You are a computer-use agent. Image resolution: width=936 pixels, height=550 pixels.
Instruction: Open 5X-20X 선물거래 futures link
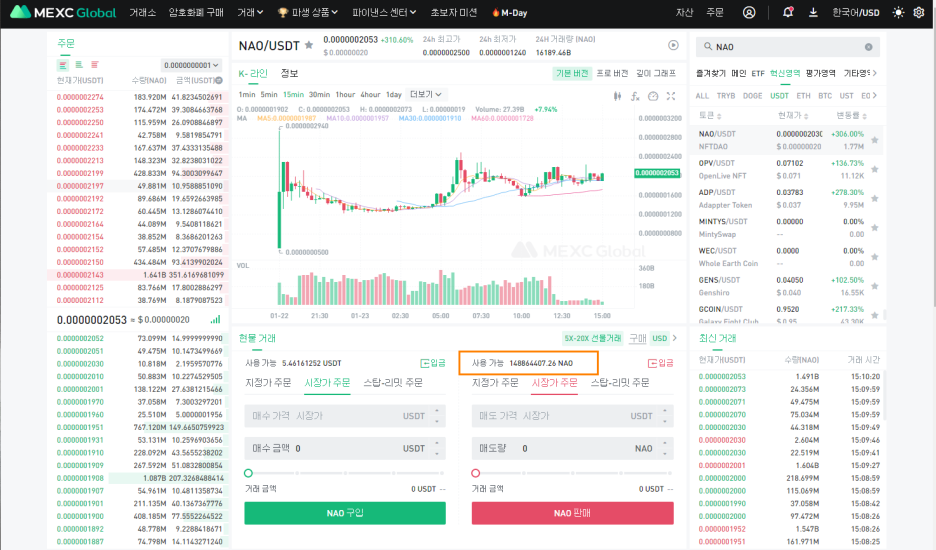[593, 338]
